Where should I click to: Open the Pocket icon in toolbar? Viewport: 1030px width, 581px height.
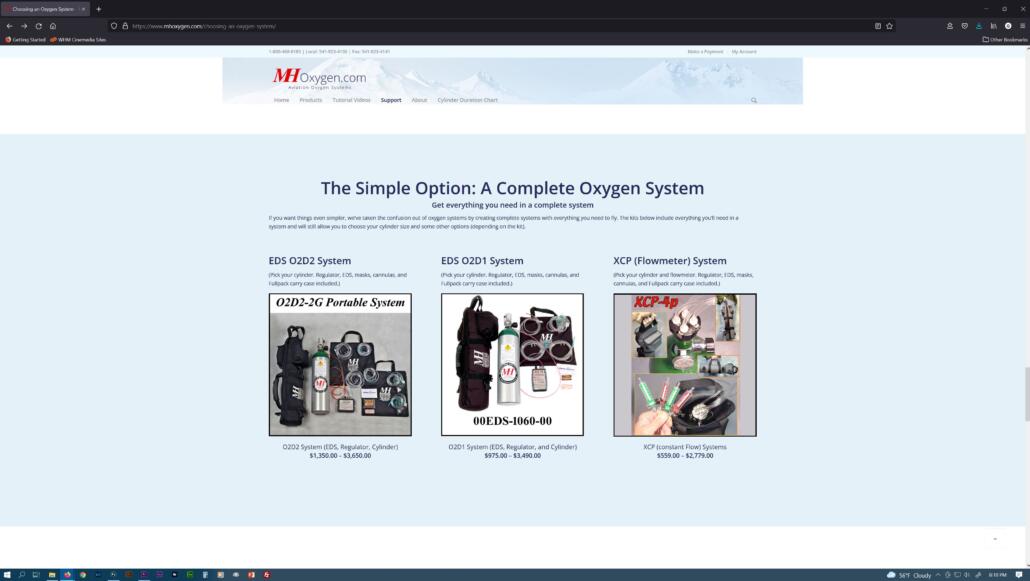pos(964,26)
